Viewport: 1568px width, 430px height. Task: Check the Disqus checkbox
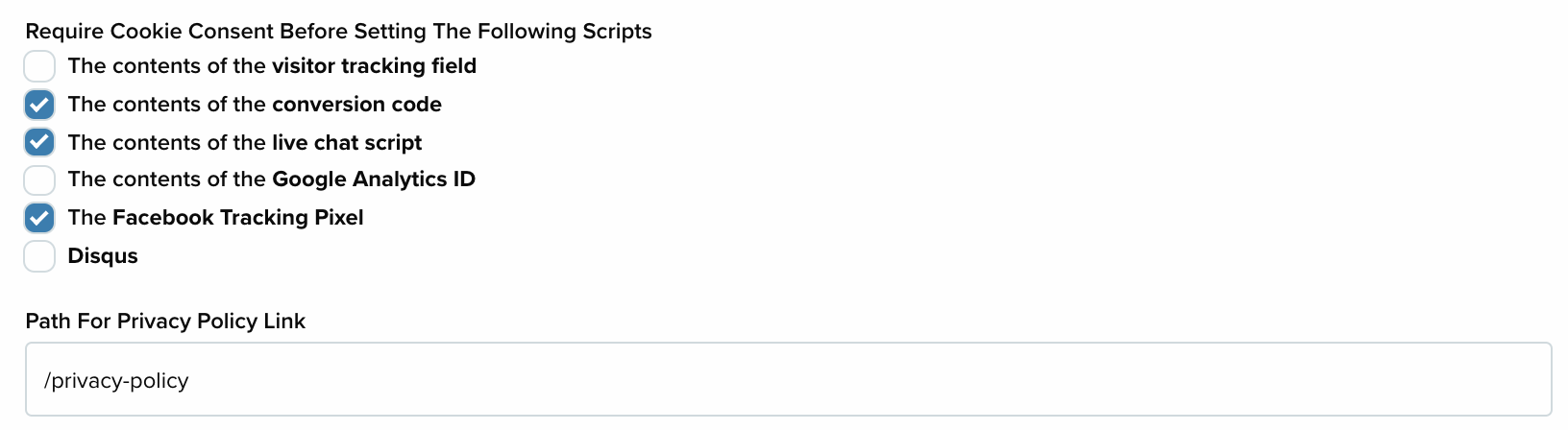click(39, 256)
